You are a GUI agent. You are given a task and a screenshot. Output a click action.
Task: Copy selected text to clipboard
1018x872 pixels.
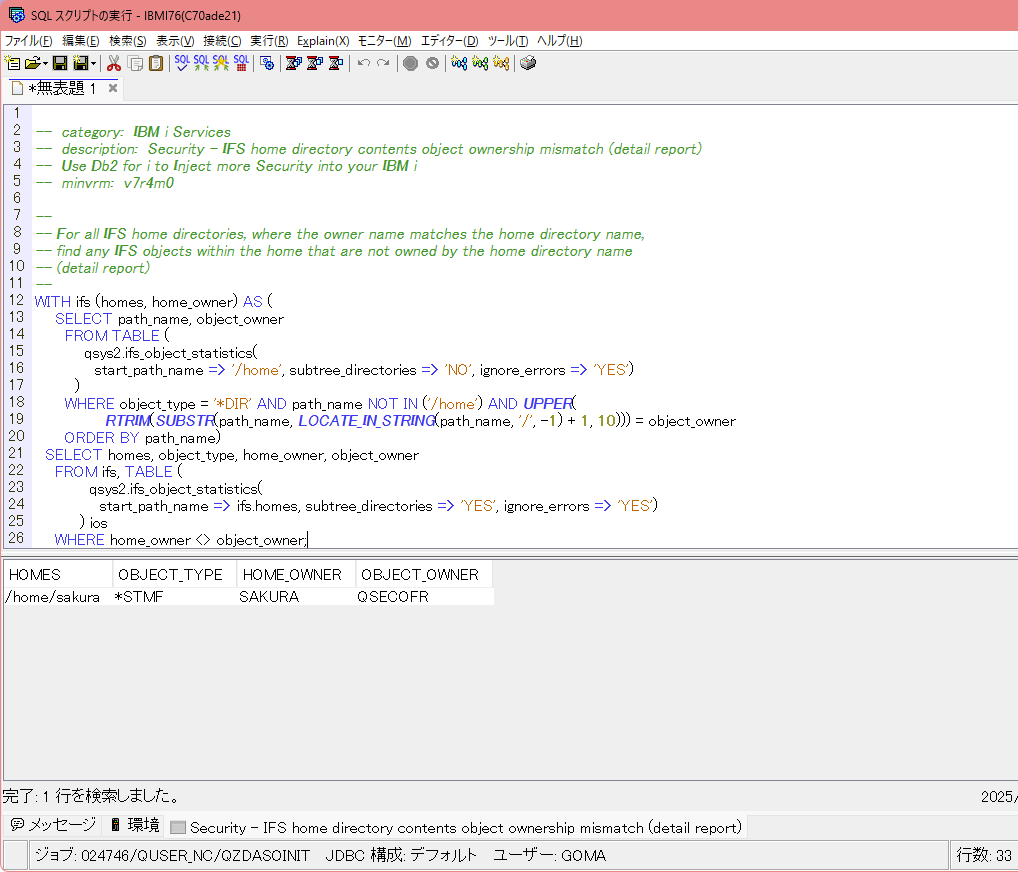(x=135, y=63)
